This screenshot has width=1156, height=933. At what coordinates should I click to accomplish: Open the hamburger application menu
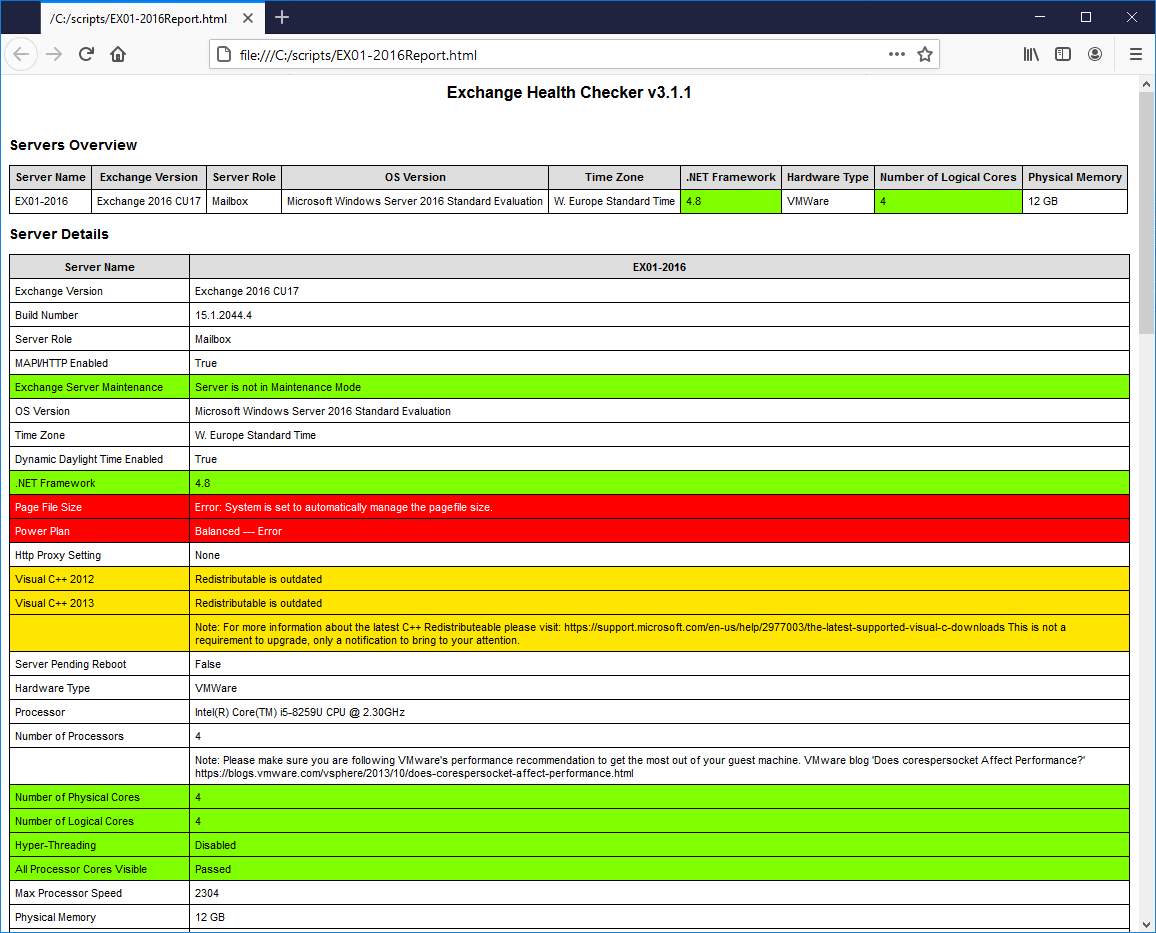pos(1135,55)
